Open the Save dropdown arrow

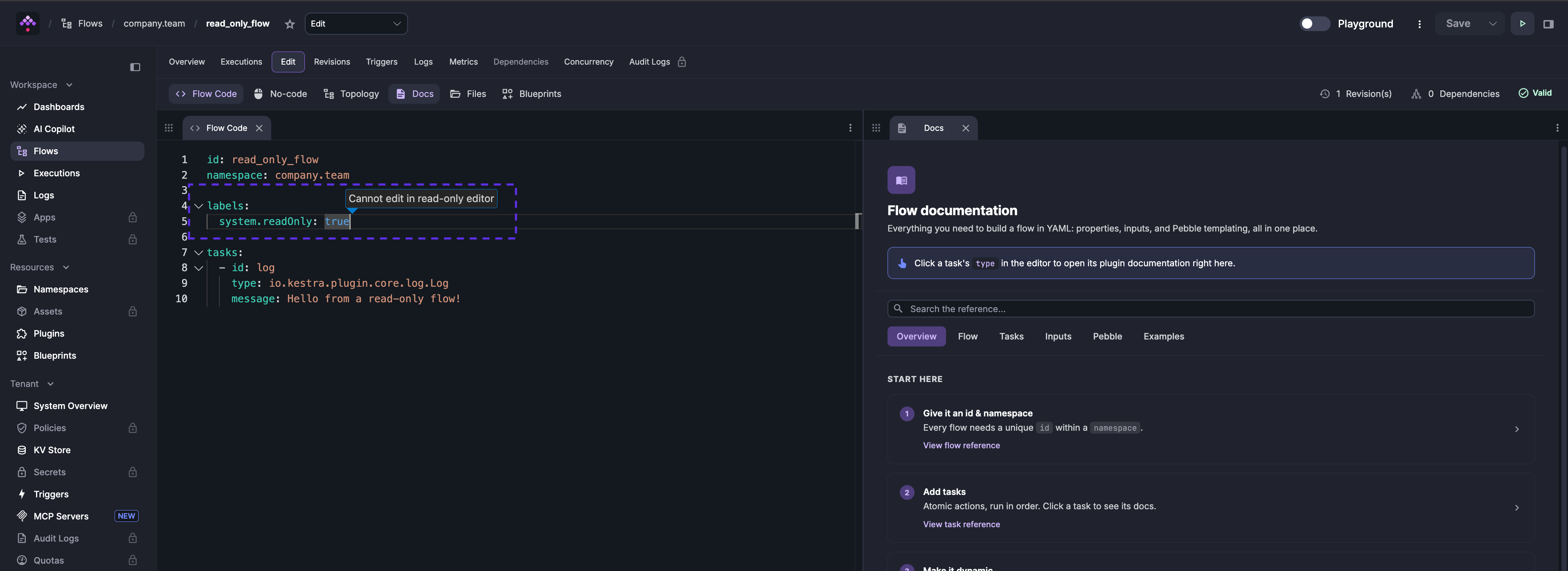(1493, 24)
